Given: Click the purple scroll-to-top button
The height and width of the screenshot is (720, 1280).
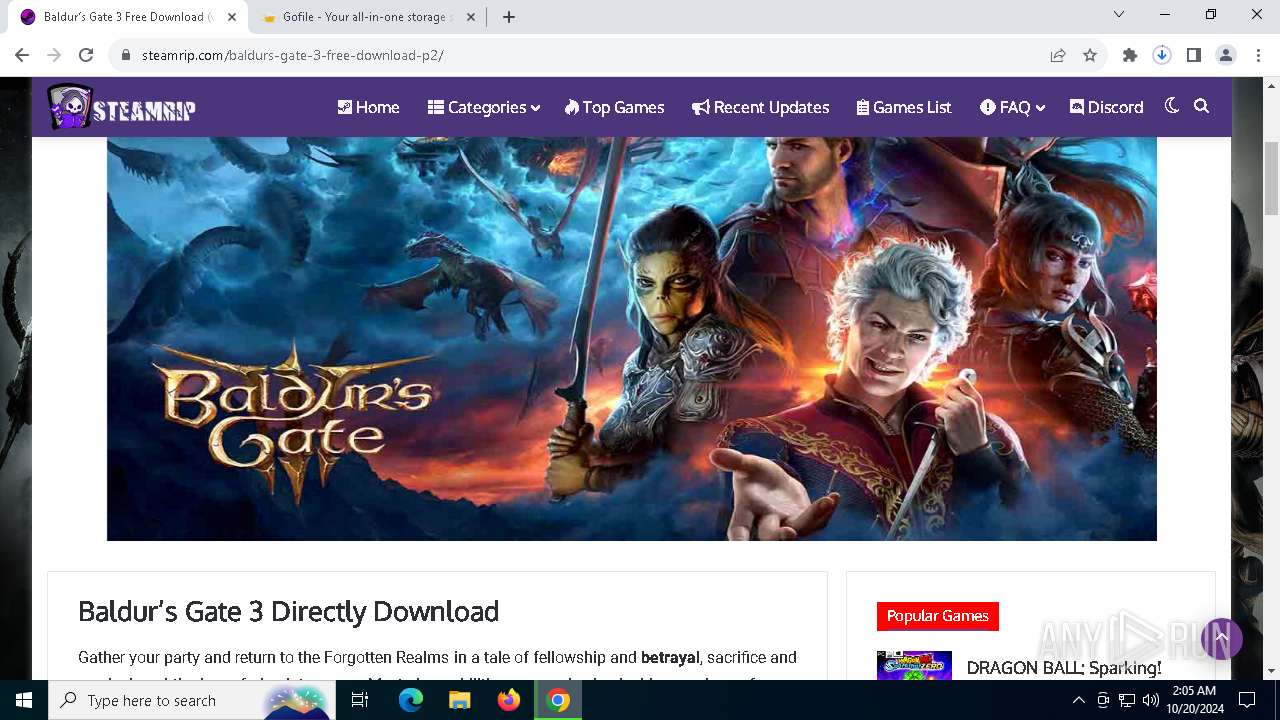Looking at the screenshot, I should [x=1221, y=638].
